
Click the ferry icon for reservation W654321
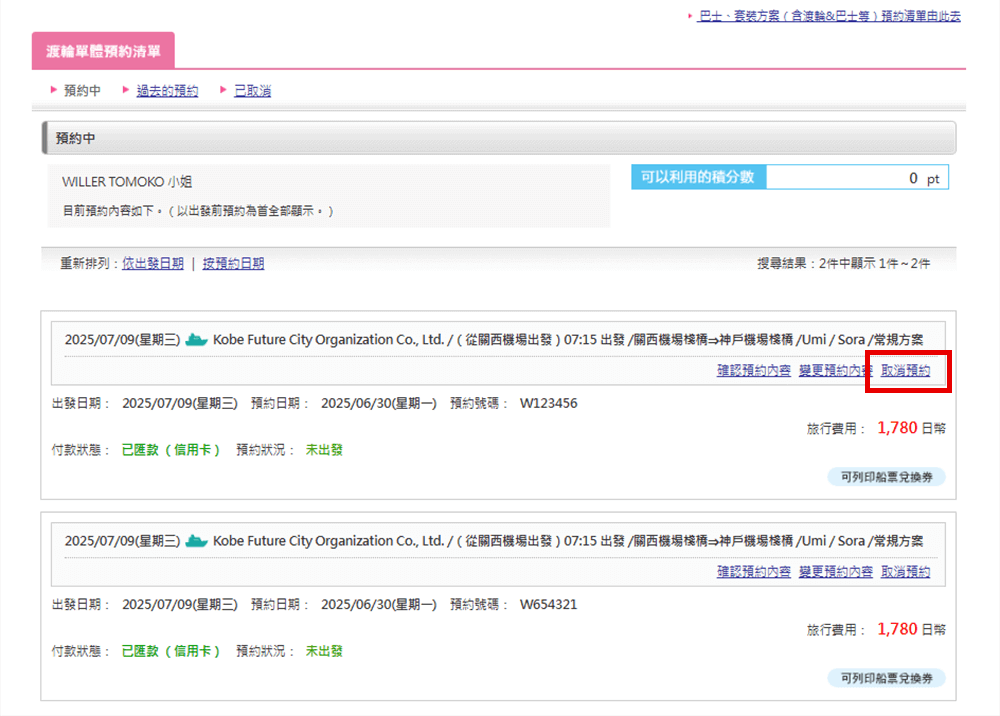coord(196,541)
